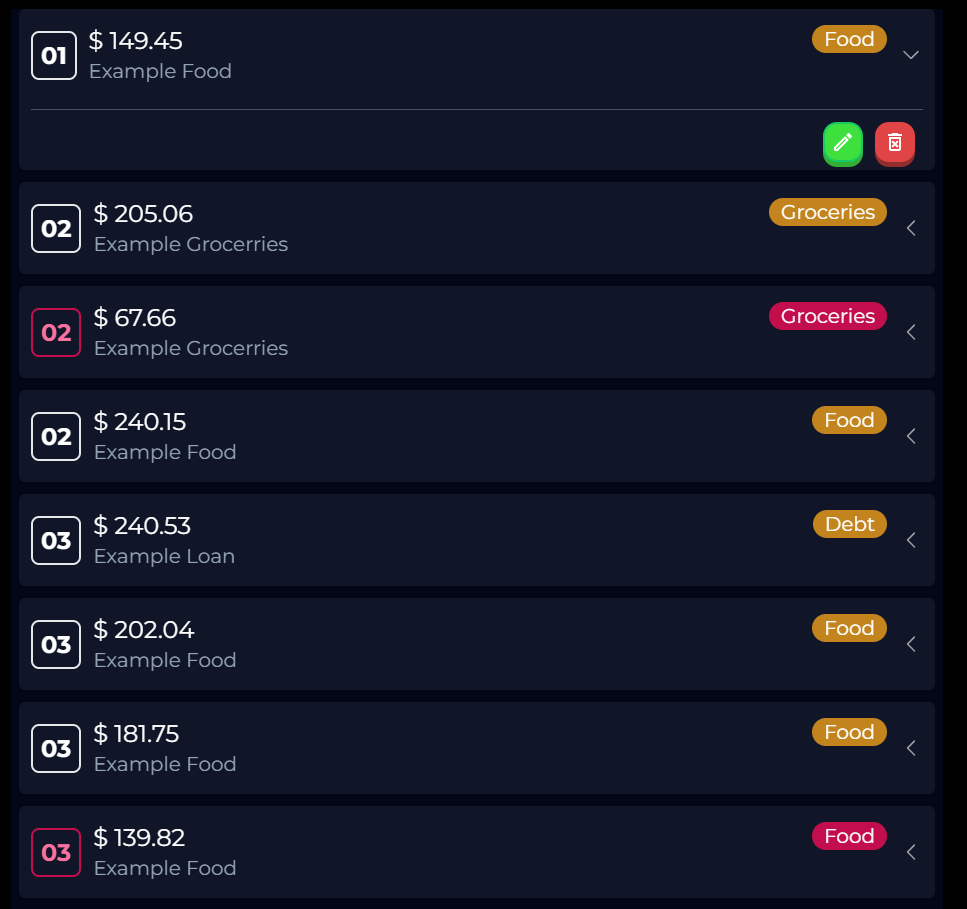Image resolution: width=967 pixels, height=909 pixels.
Task: Click the Debt category tag
Action: [849, 524]
